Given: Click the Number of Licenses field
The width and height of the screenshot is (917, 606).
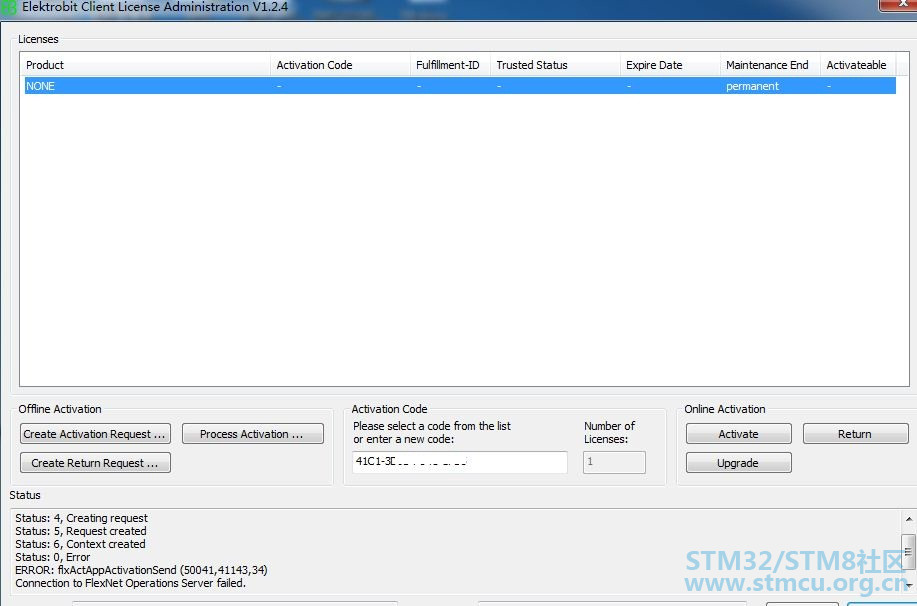Looking at the screenshot, I should click(x=614, y=462).
